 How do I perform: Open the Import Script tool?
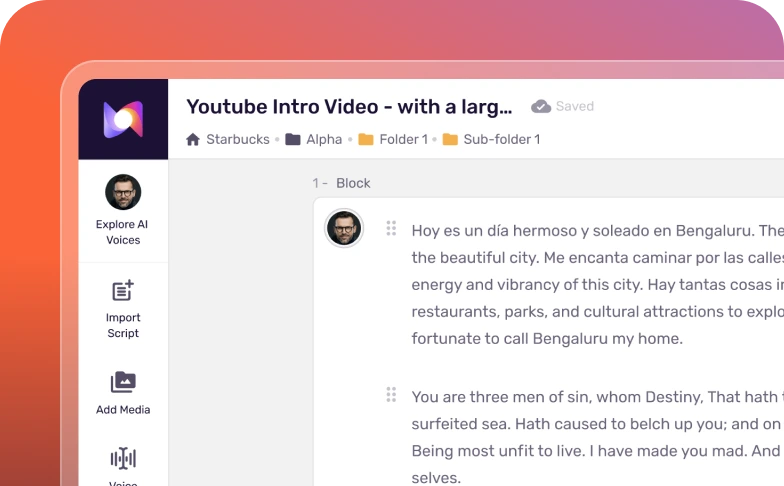click(123, 310)
